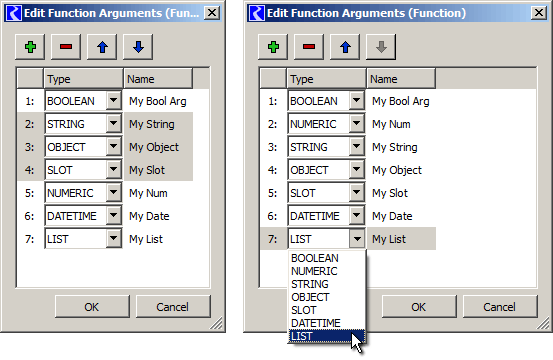Open BOOLEAN type dropdown in right dialog row 1
Viewport: 553px width, 360px height.
coord(357,101)
